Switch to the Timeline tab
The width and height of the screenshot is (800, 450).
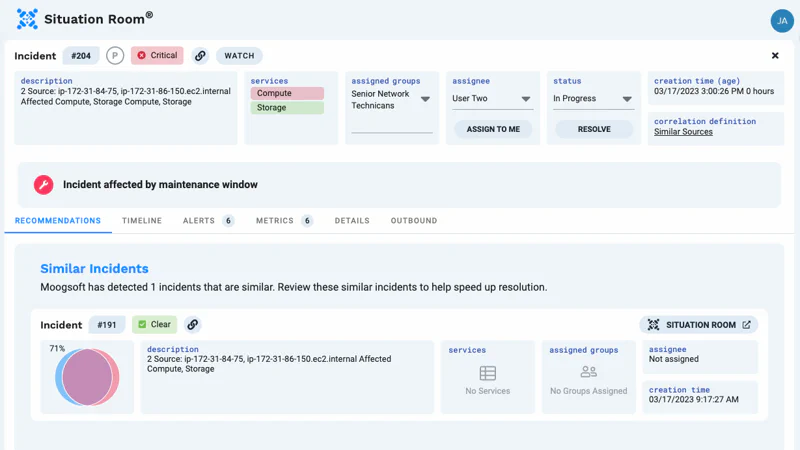point(142,221)
